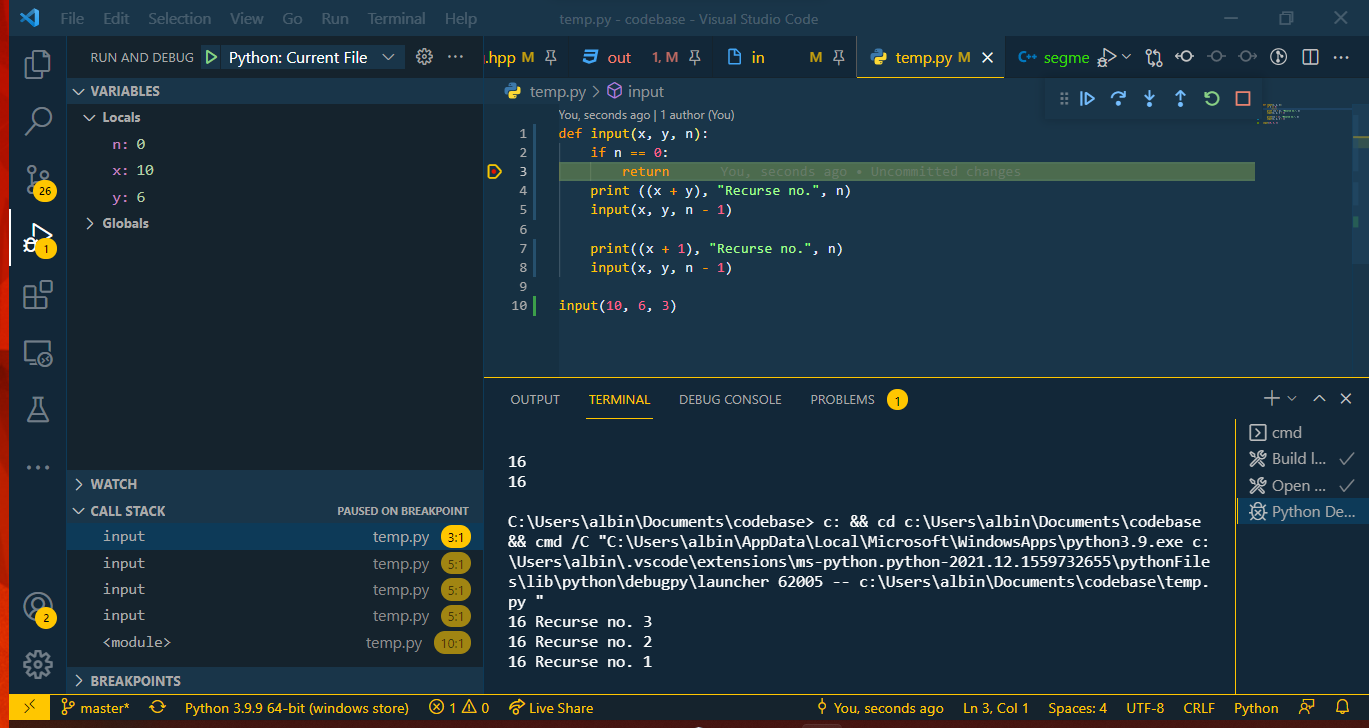Click the notifications bell in status bar

pyautogui.click(x=1343, y=708)
